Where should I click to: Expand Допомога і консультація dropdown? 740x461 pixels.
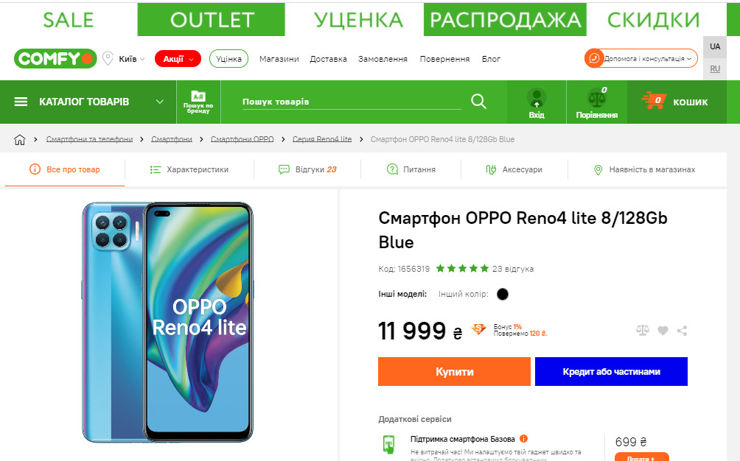(641, 59)
